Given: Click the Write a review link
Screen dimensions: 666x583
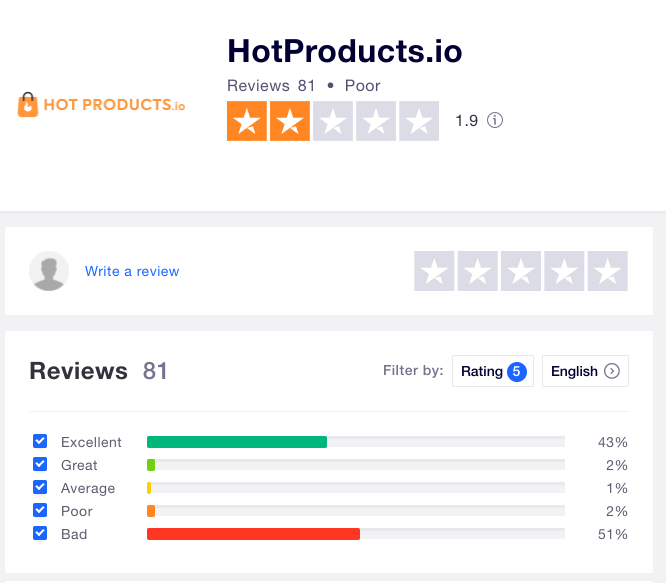Looking at the screenshot, I should [132, 271].
